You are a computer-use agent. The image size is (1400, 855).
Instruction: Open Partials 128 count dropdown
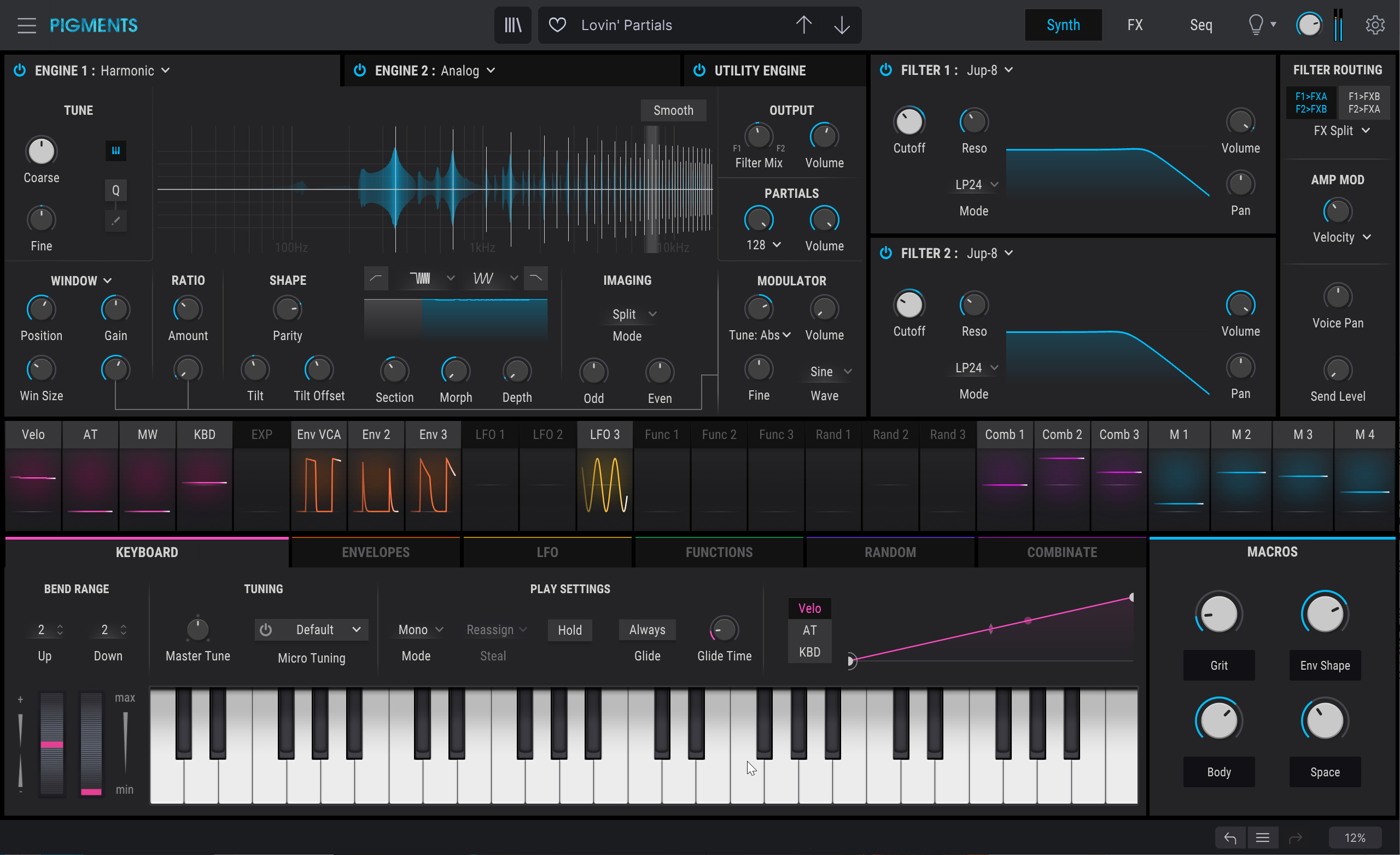pyautogui.click(x=763, y=245)
